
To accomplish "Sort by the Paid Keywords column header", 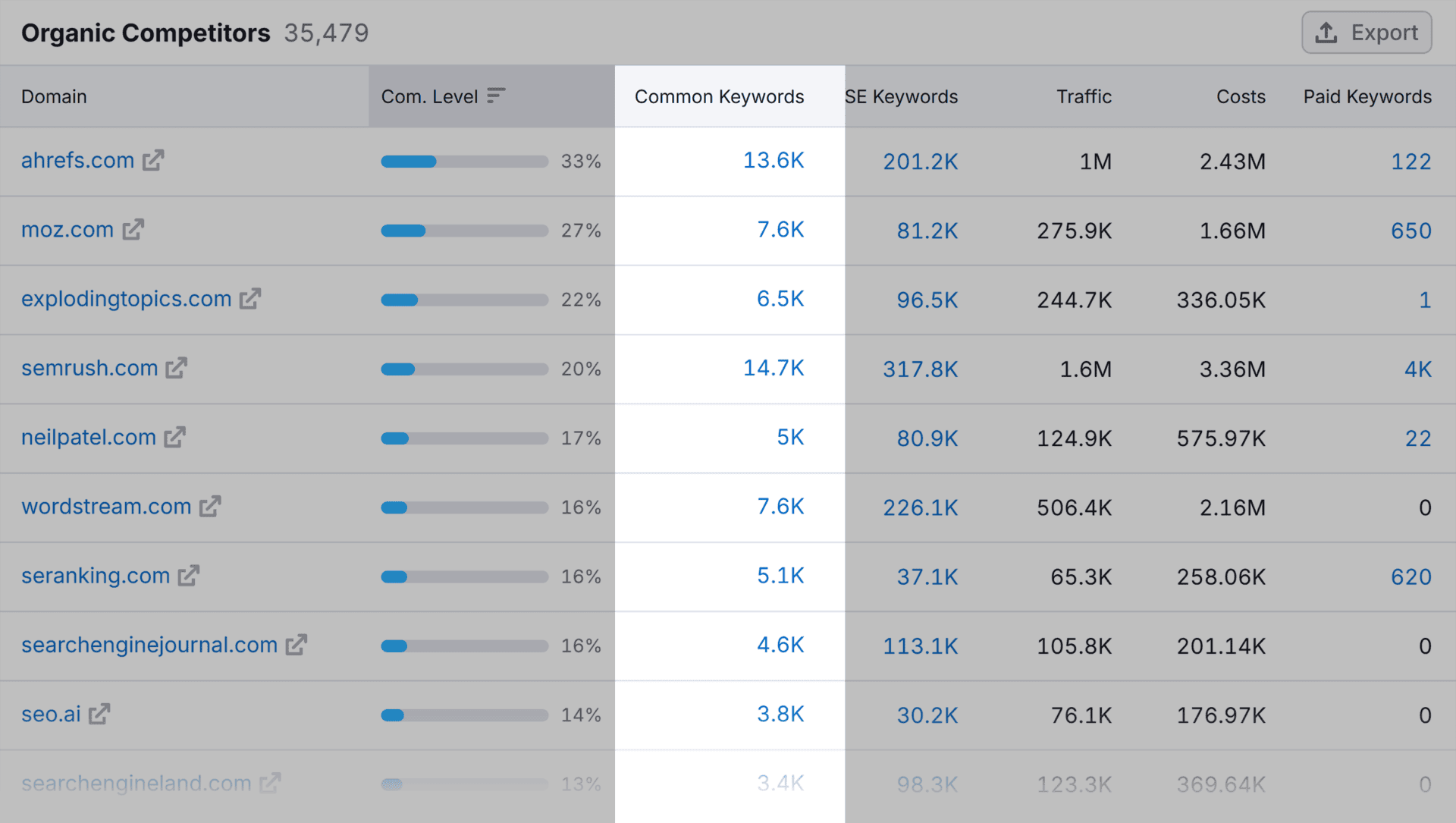I will pyautogui.click(x=1367, y=96).
